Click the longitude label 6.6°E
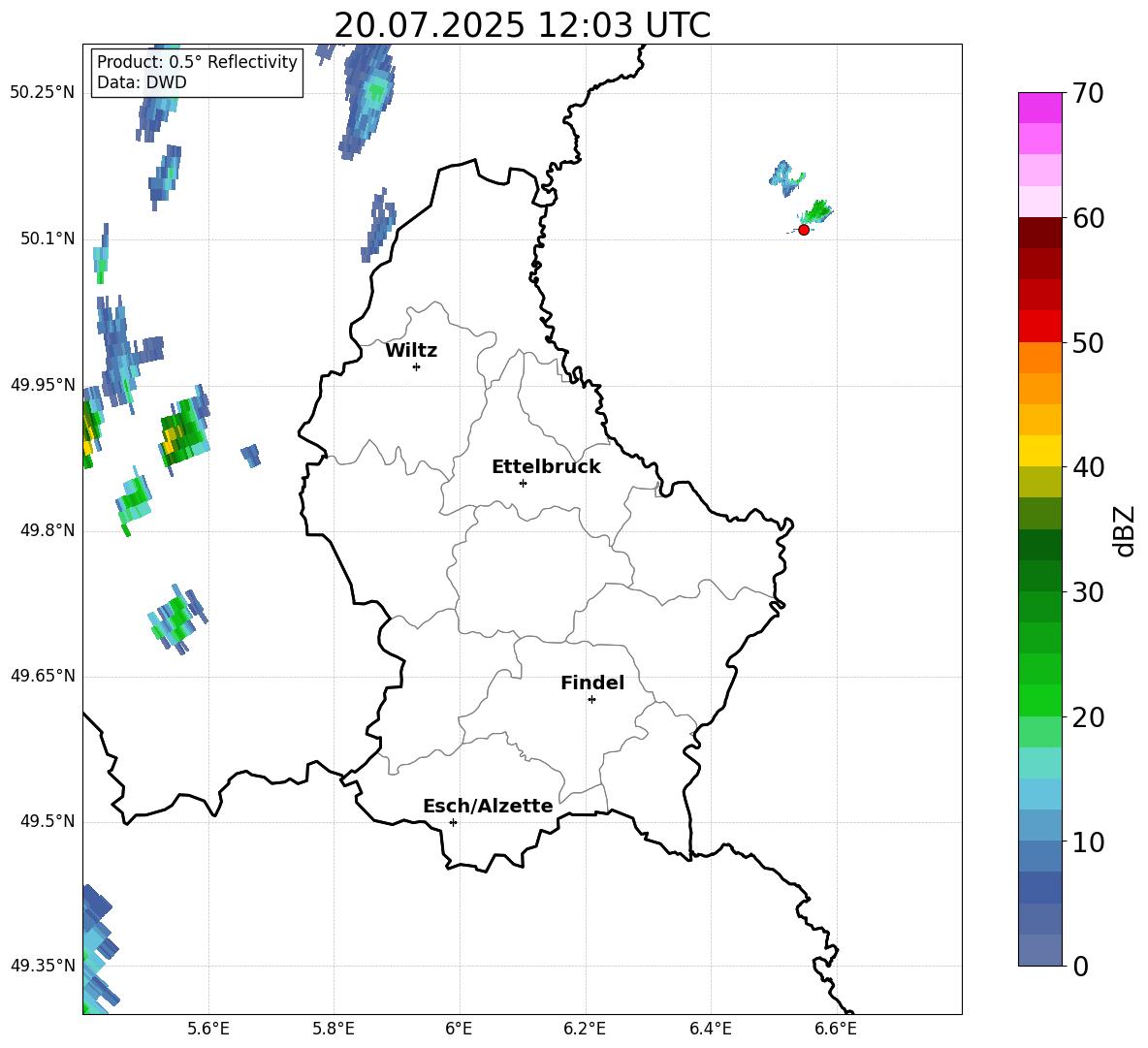The image size is (1148, 1048). (x=836, y=1029)
